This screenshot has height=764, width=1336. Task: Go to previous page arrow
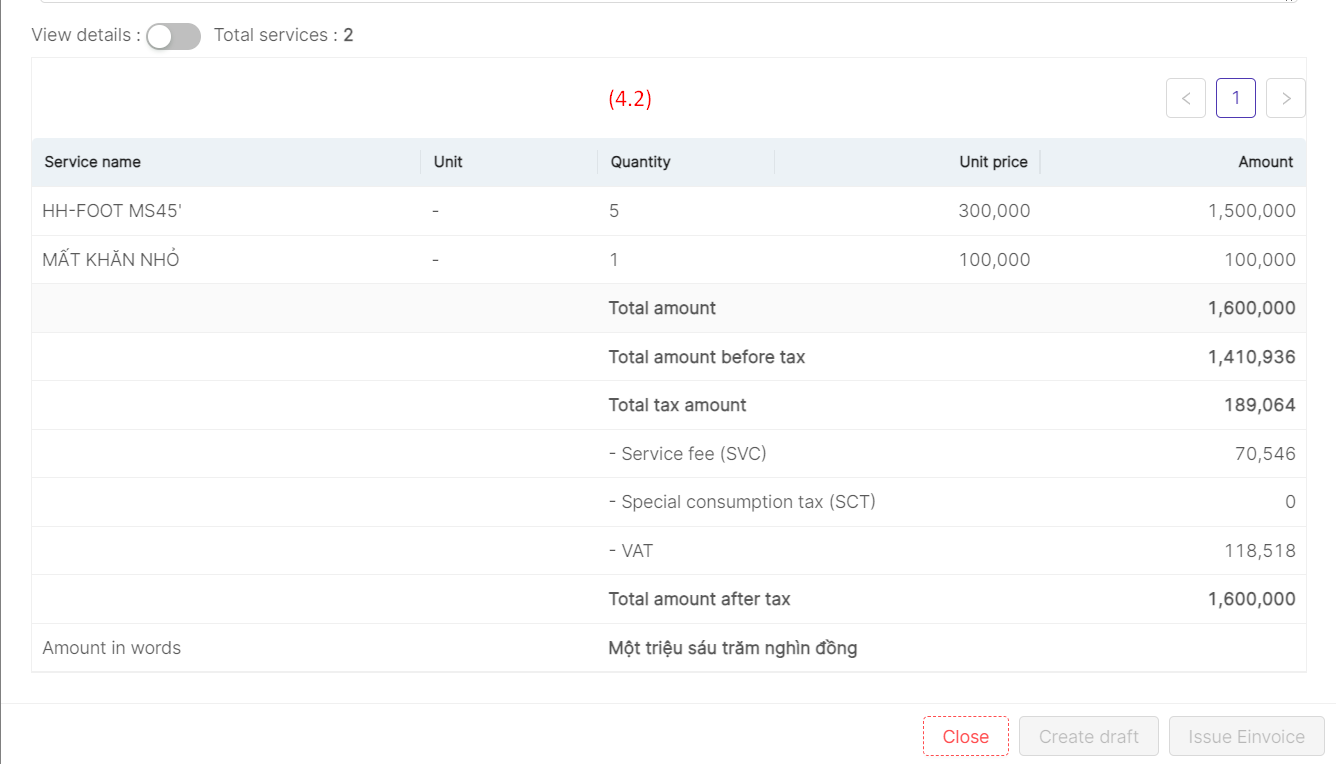coord(1186,98)
